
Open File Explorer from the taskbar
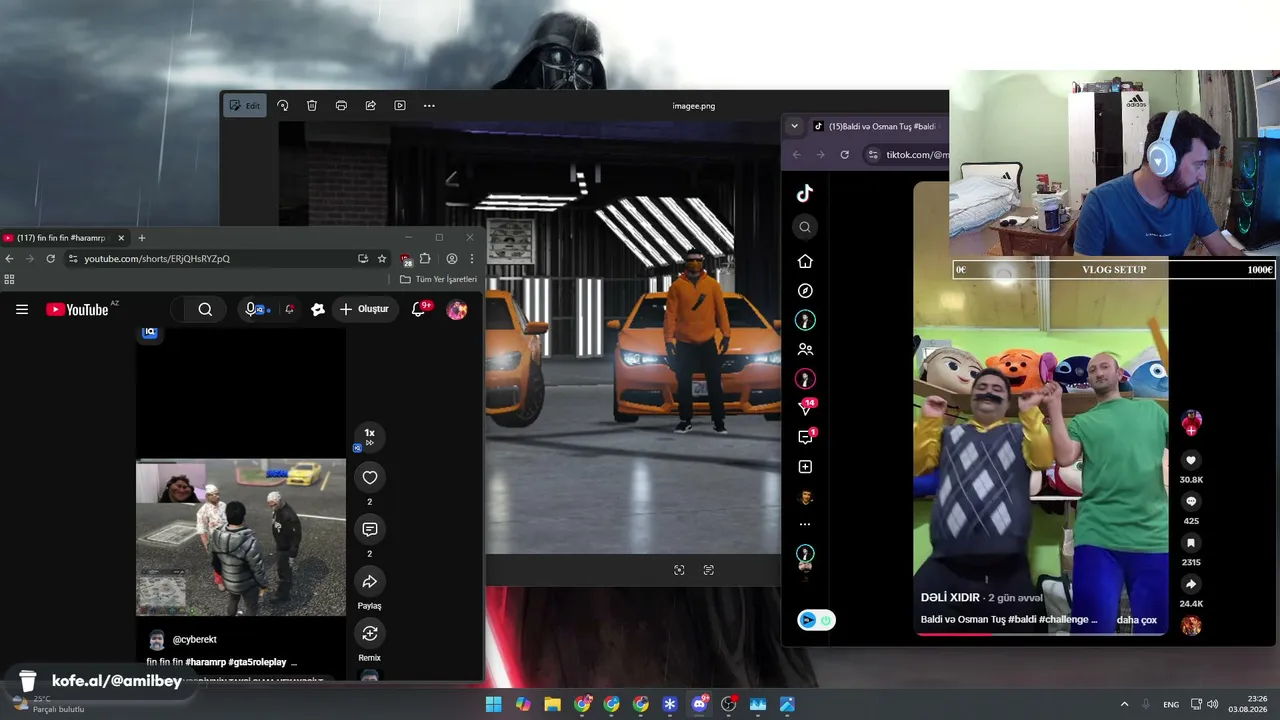click(552, 704)
